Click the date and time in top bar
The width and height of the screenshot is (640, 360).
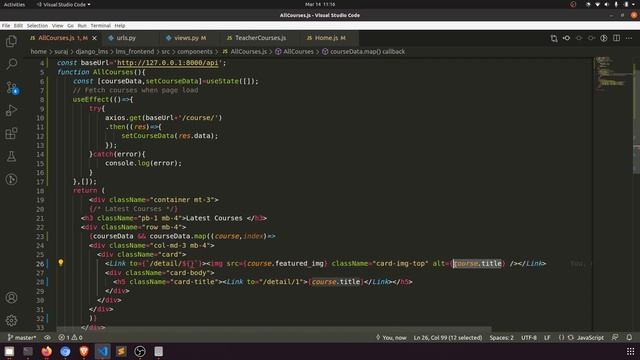pyautogui.click(x=320, y=4)
